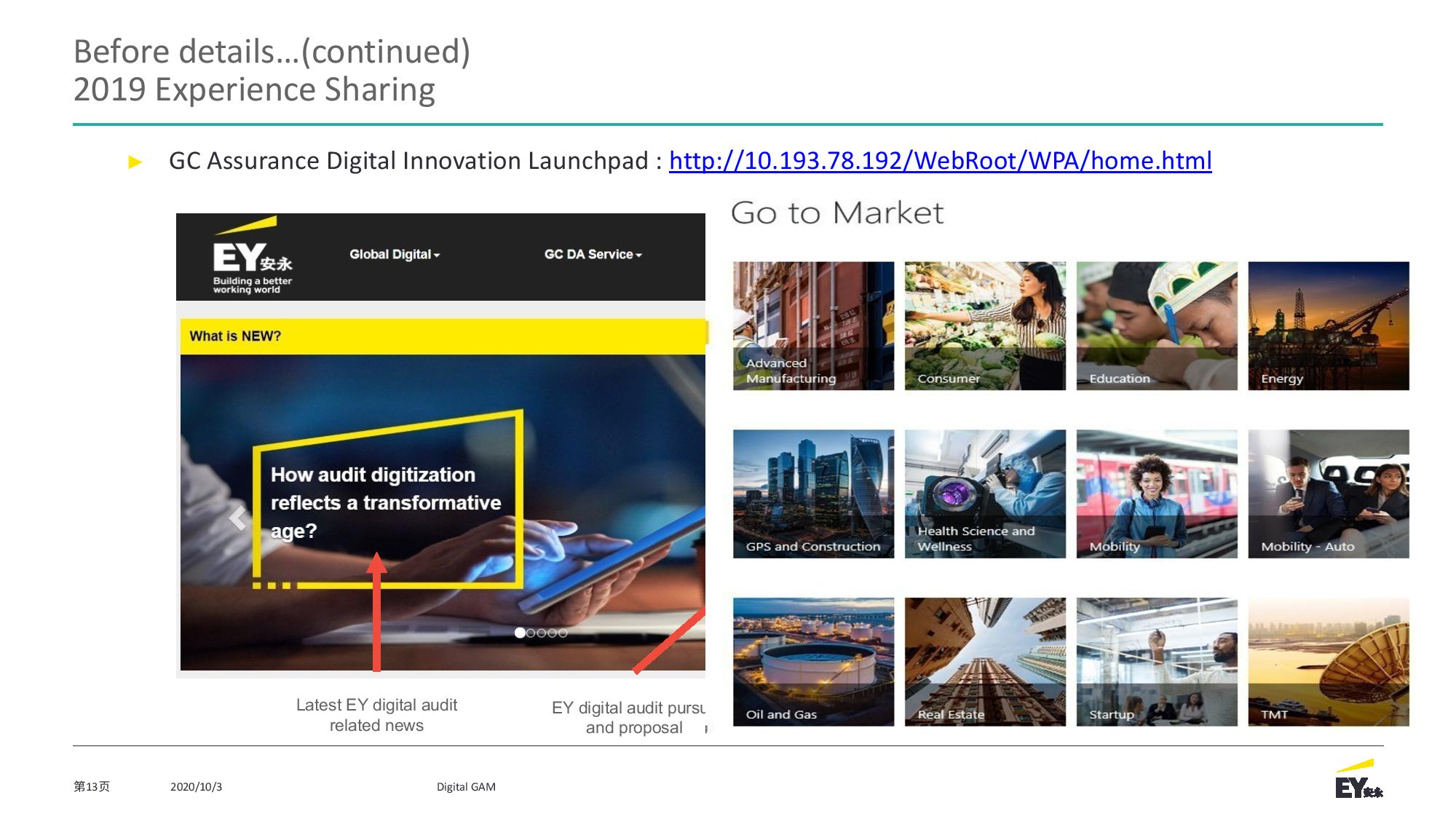Select the second carousel indicator dot
This screenshot has height=819, width=1456.
531,633
